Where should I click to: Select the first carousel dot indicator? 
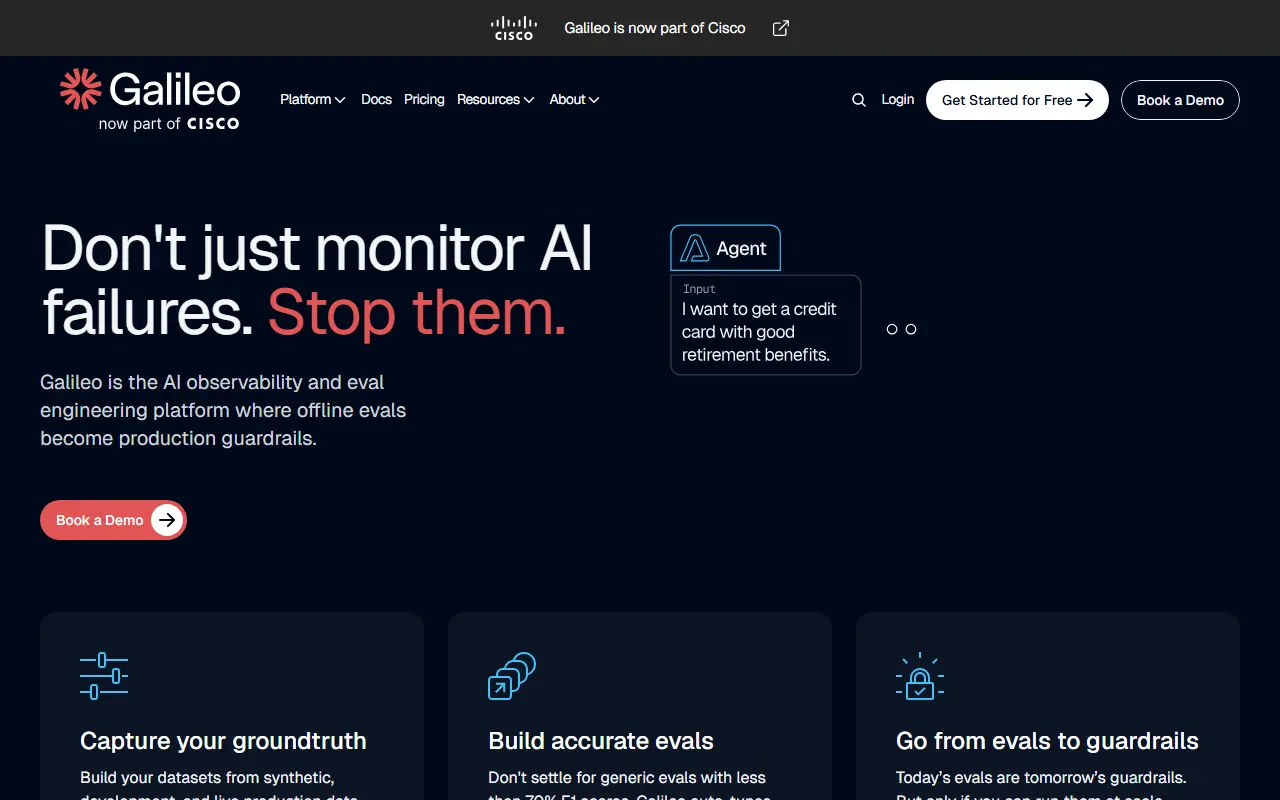[x=892, y=329]
